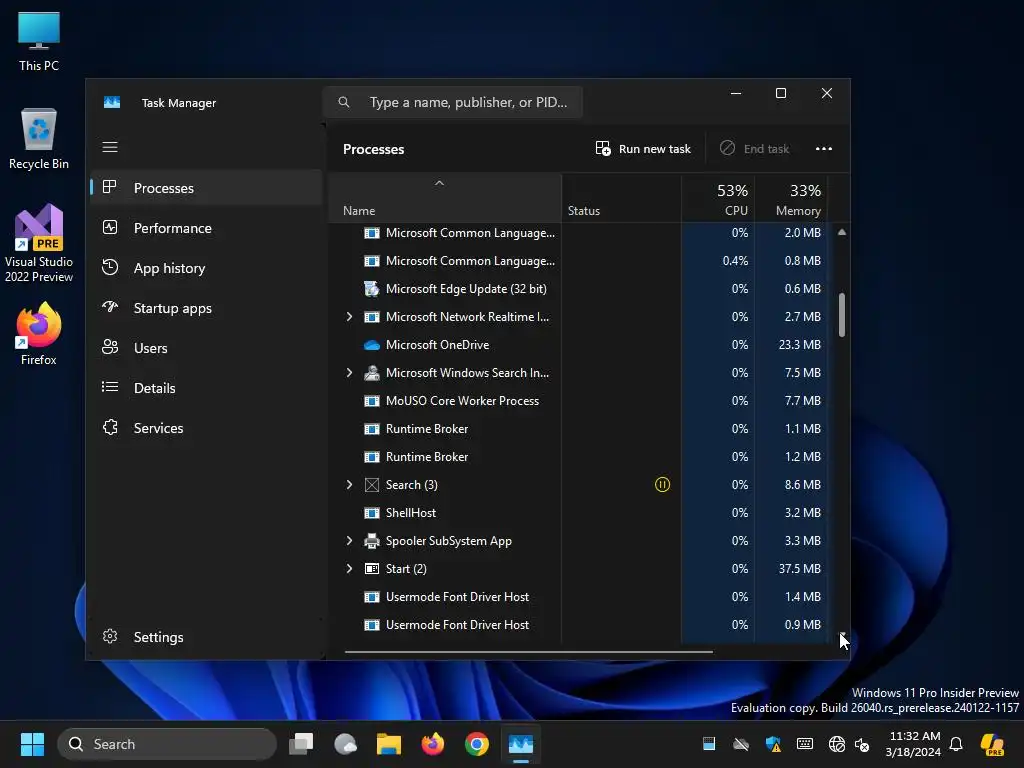This screenshot has height=768, width=1024.
Task: Click the Spooler SubSystem App printer icon
Action: coord(372,541)
